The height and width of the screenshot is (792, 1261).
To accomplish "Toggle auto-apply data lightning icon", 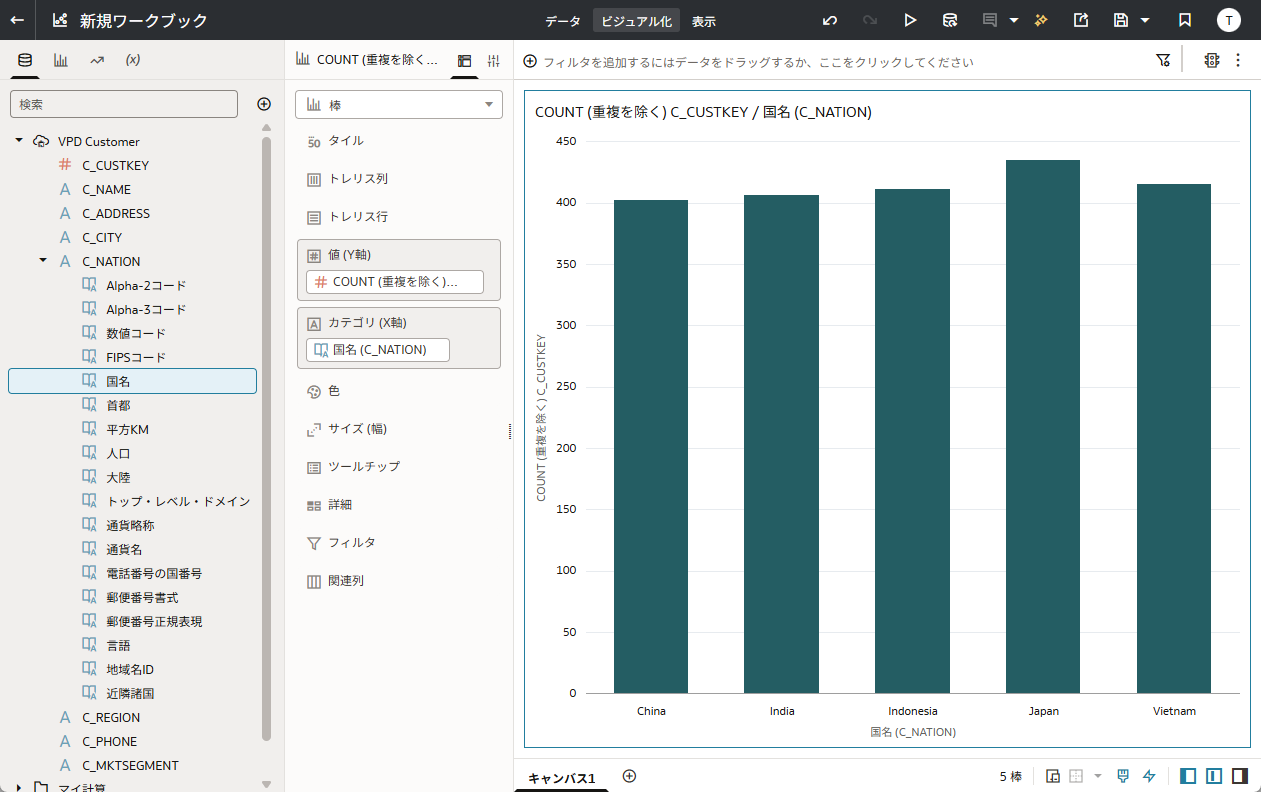I will tap(1149, 776).
